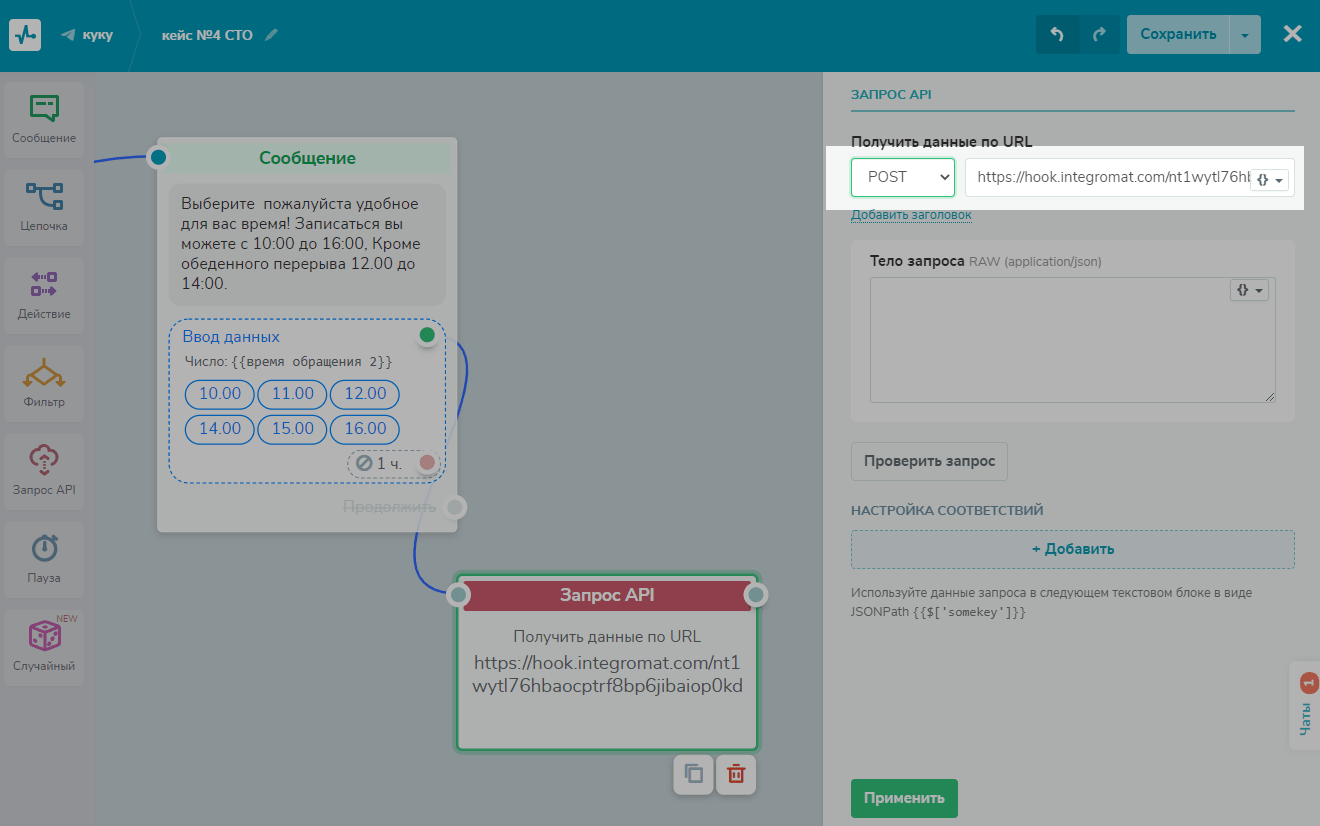This screenshot has height=826, width=1320.
Task: Click the 11.00 time button
Action: (293, 394)
